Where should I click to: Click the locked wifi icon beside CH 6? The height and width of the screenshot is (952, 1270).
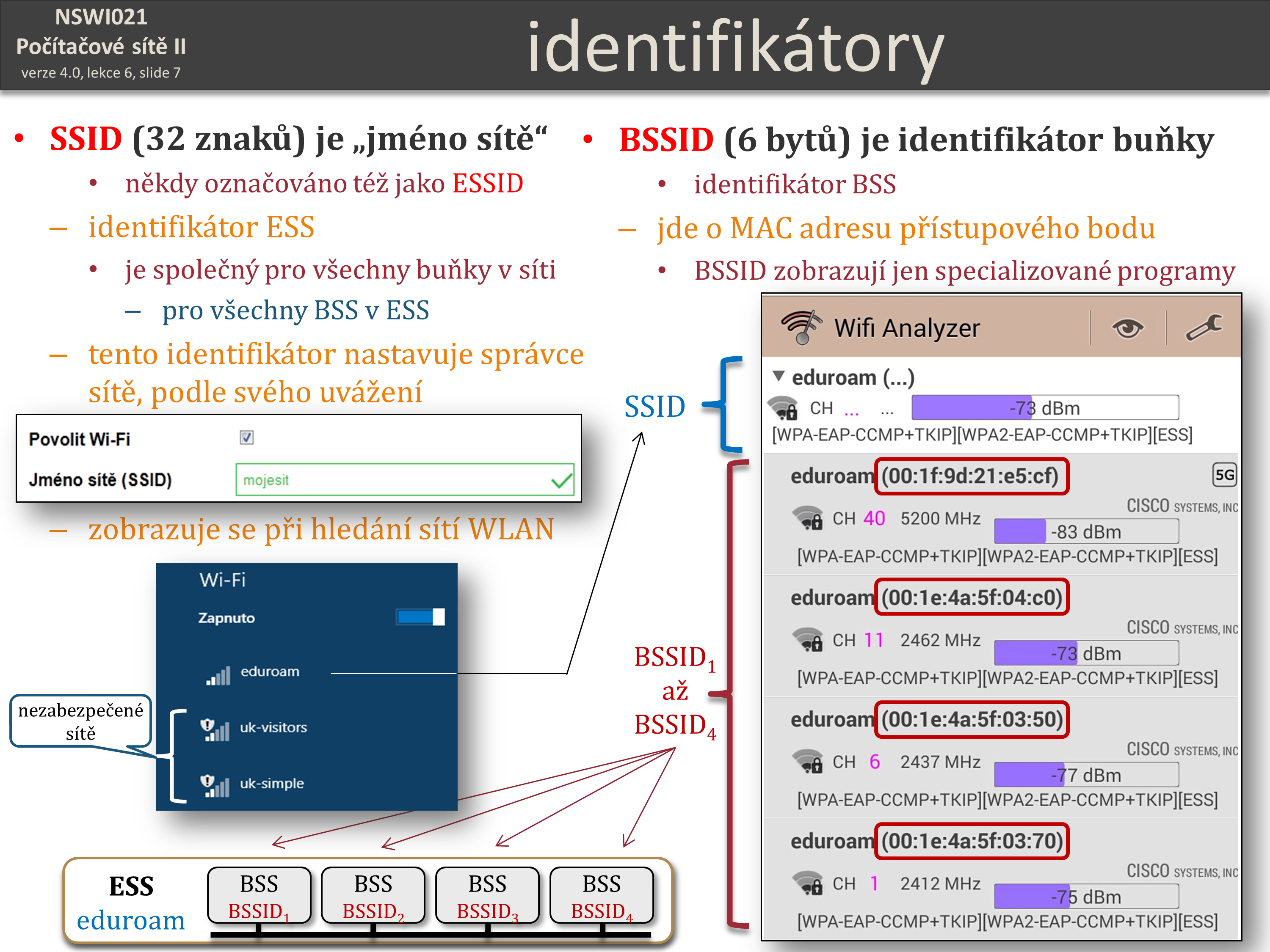[x=807, y=762]
